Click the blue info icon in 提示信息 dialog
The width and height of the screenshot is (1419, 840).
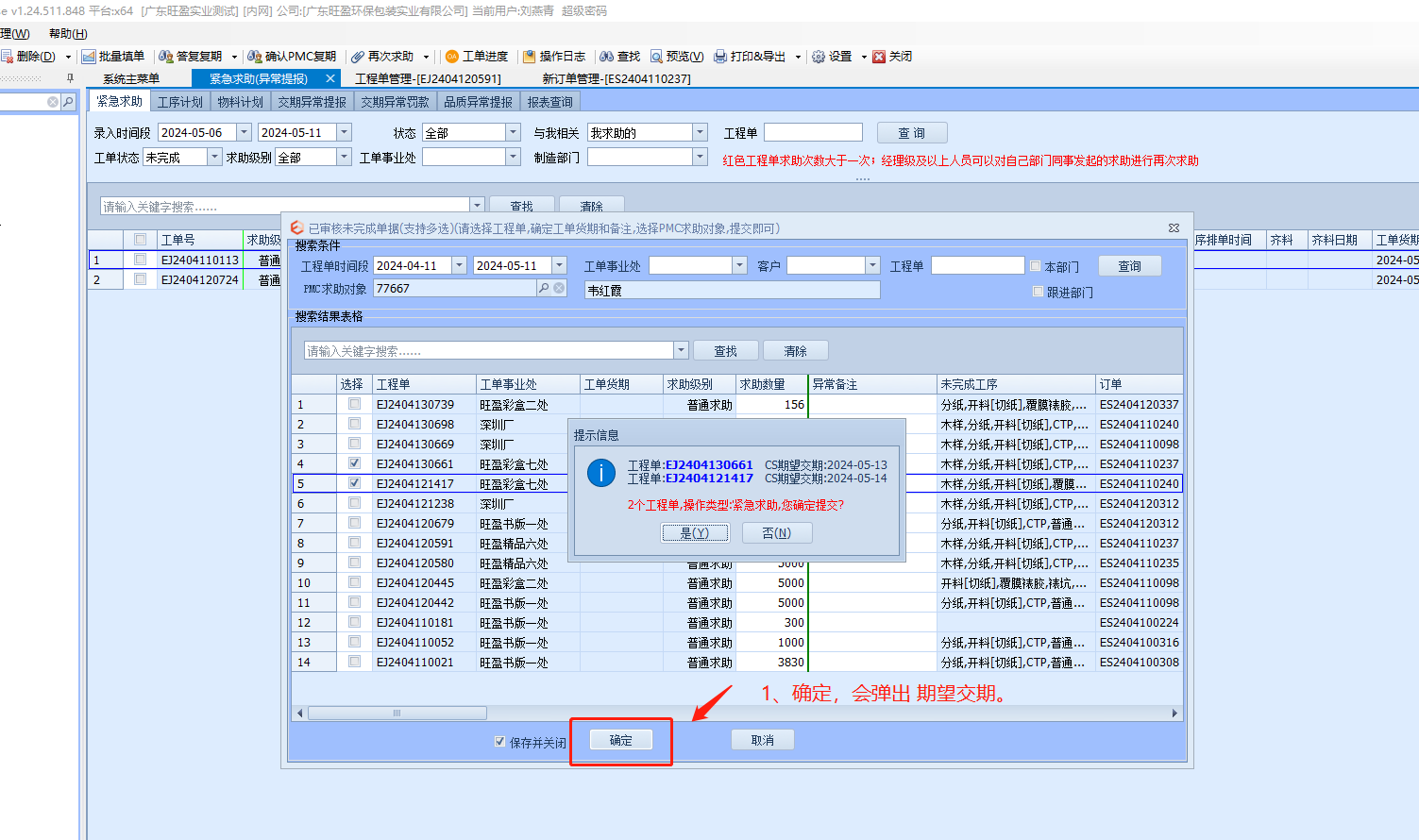[x=601, y=473]
